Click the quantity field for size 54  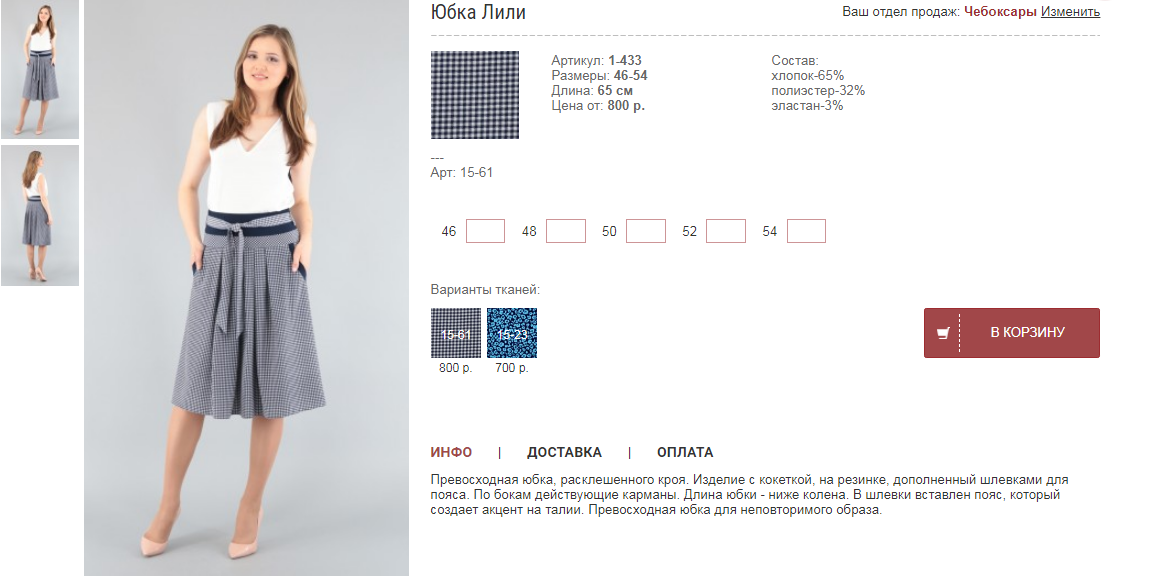point(806,231)
